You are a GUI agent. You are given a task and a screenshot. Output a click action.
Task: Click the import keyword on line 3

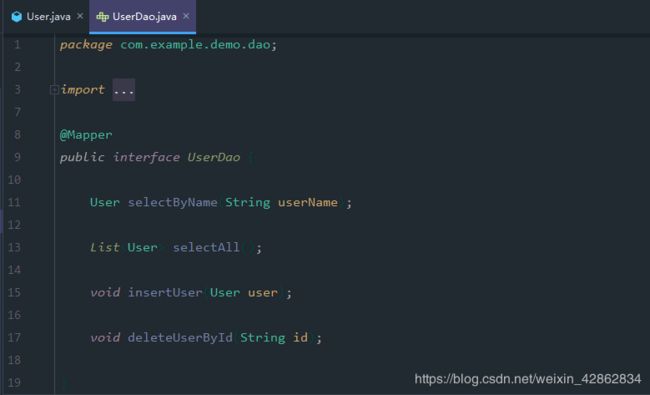82,90
